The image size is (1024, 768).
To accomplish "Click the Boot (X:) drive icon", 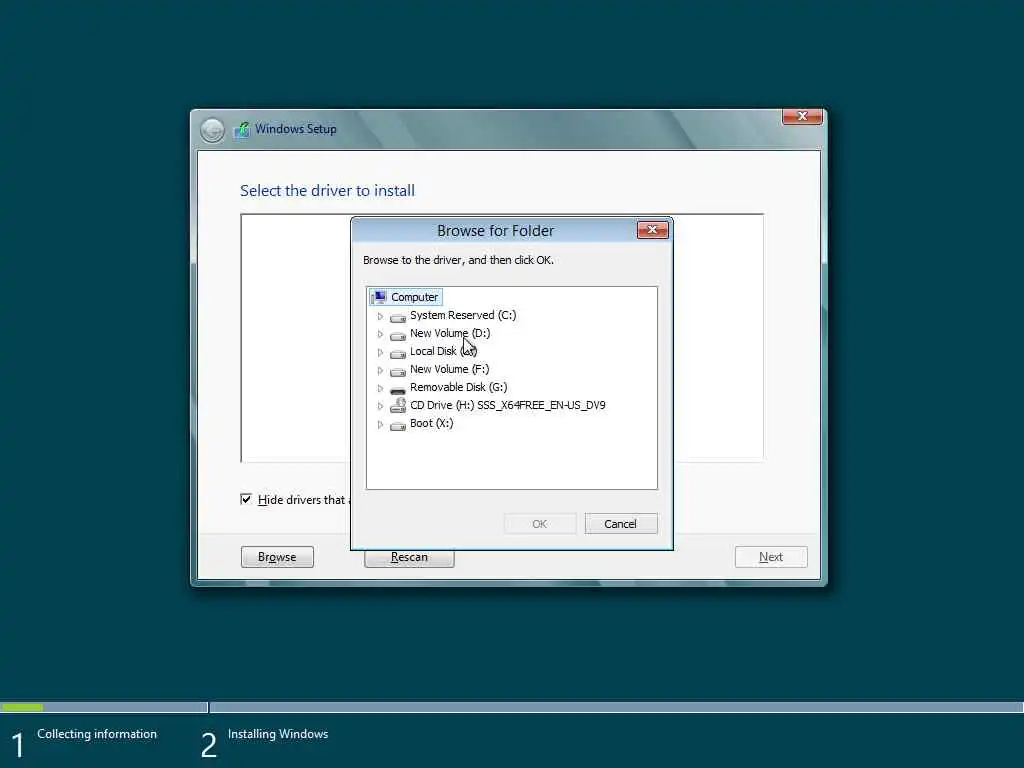I will (398, 425).
